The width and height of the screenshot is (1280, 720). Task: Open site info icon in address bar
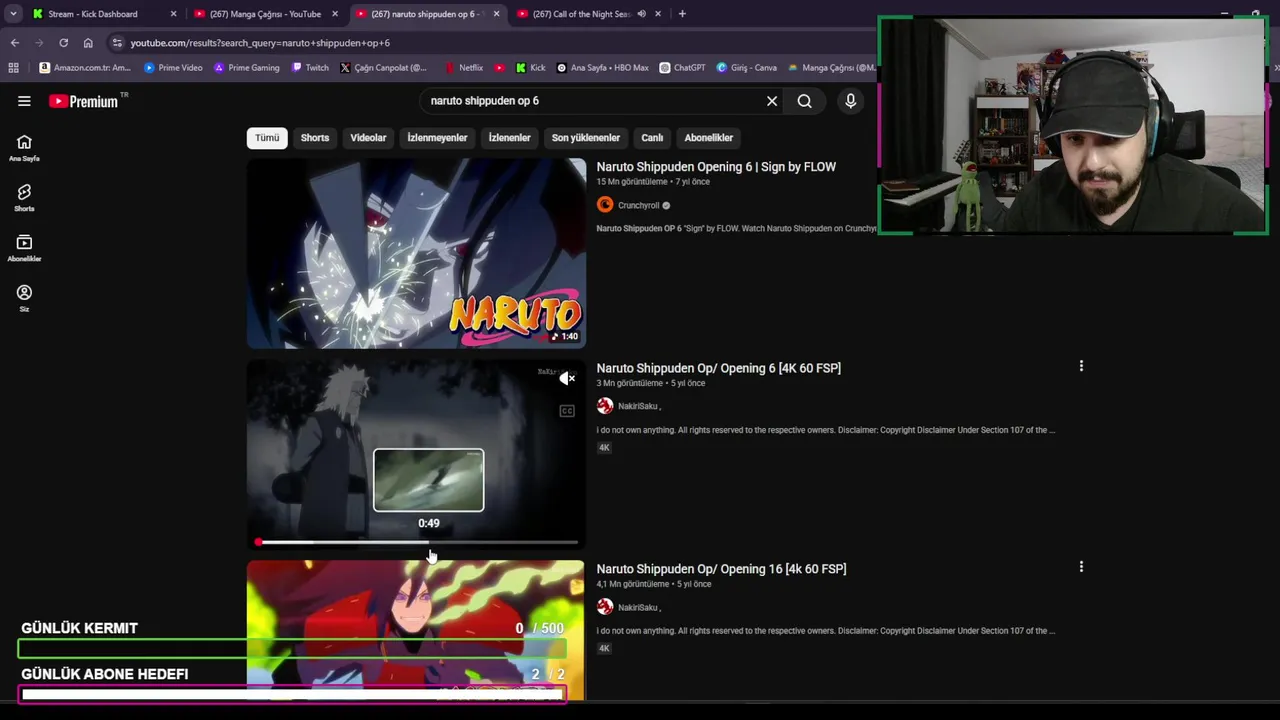[x=117, y=43]
